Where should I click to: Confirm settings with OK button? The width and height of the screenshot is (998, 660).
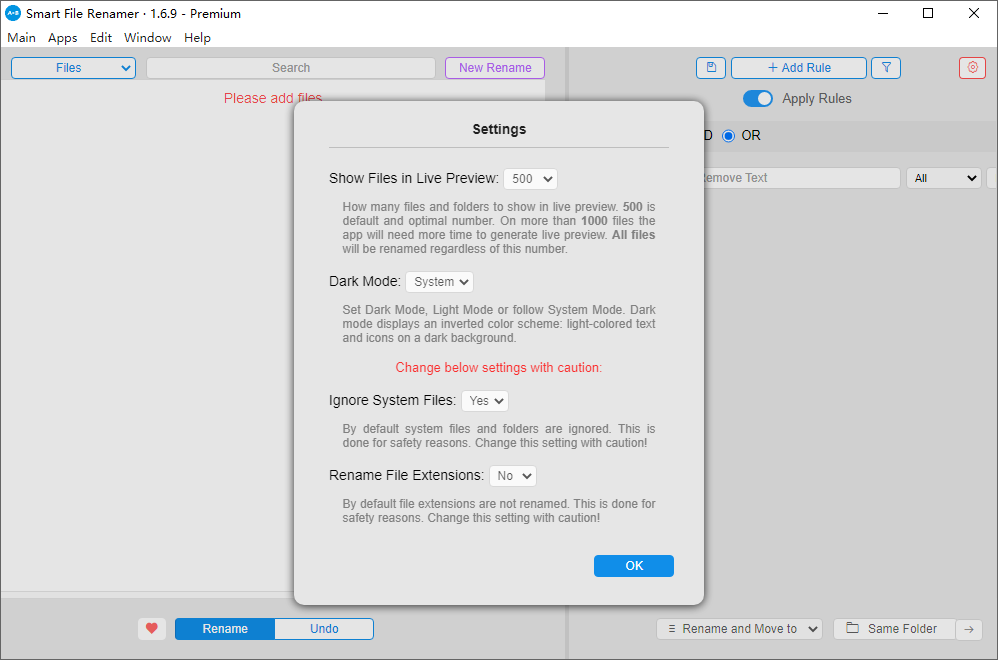(634, 566)
